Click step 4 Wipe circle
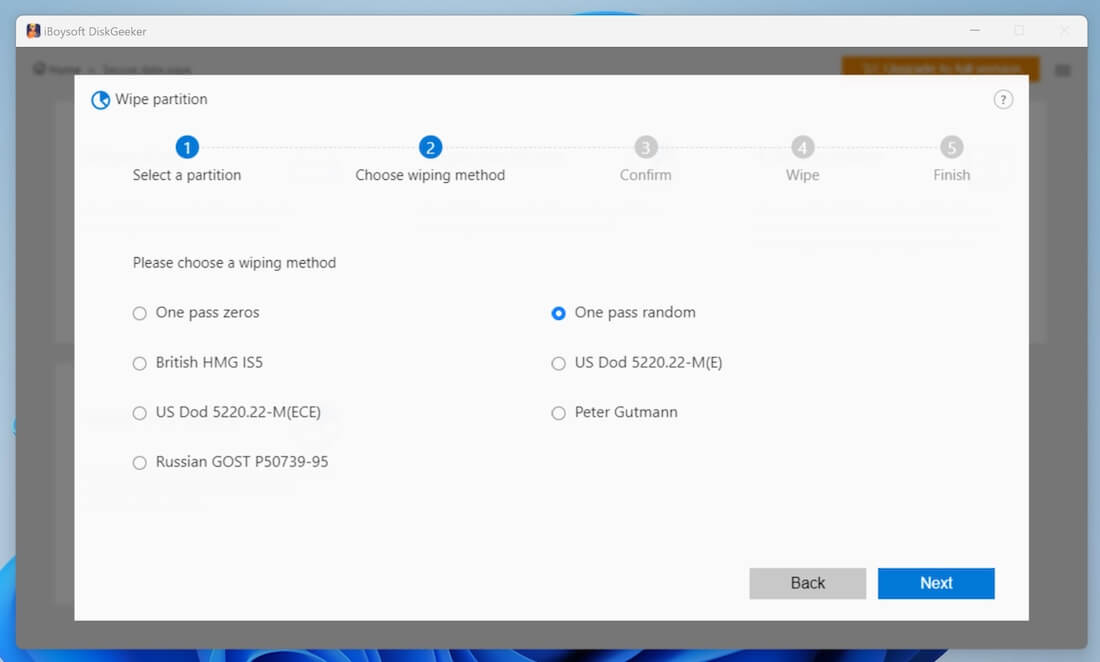 (x=803, y=147)
